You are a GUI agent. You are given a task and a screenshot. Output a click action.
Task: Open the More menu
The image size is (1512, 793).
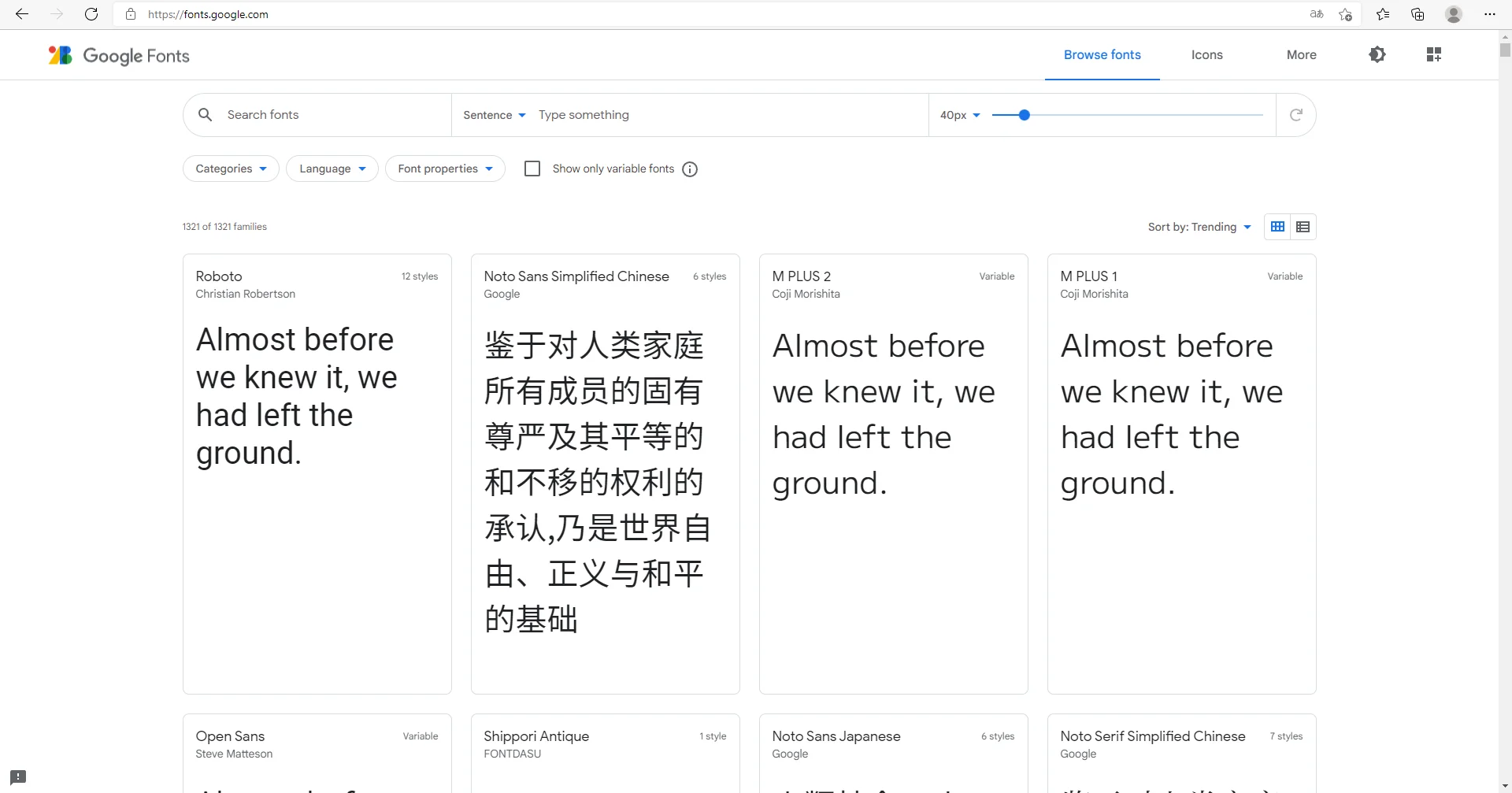[1301, 54]
